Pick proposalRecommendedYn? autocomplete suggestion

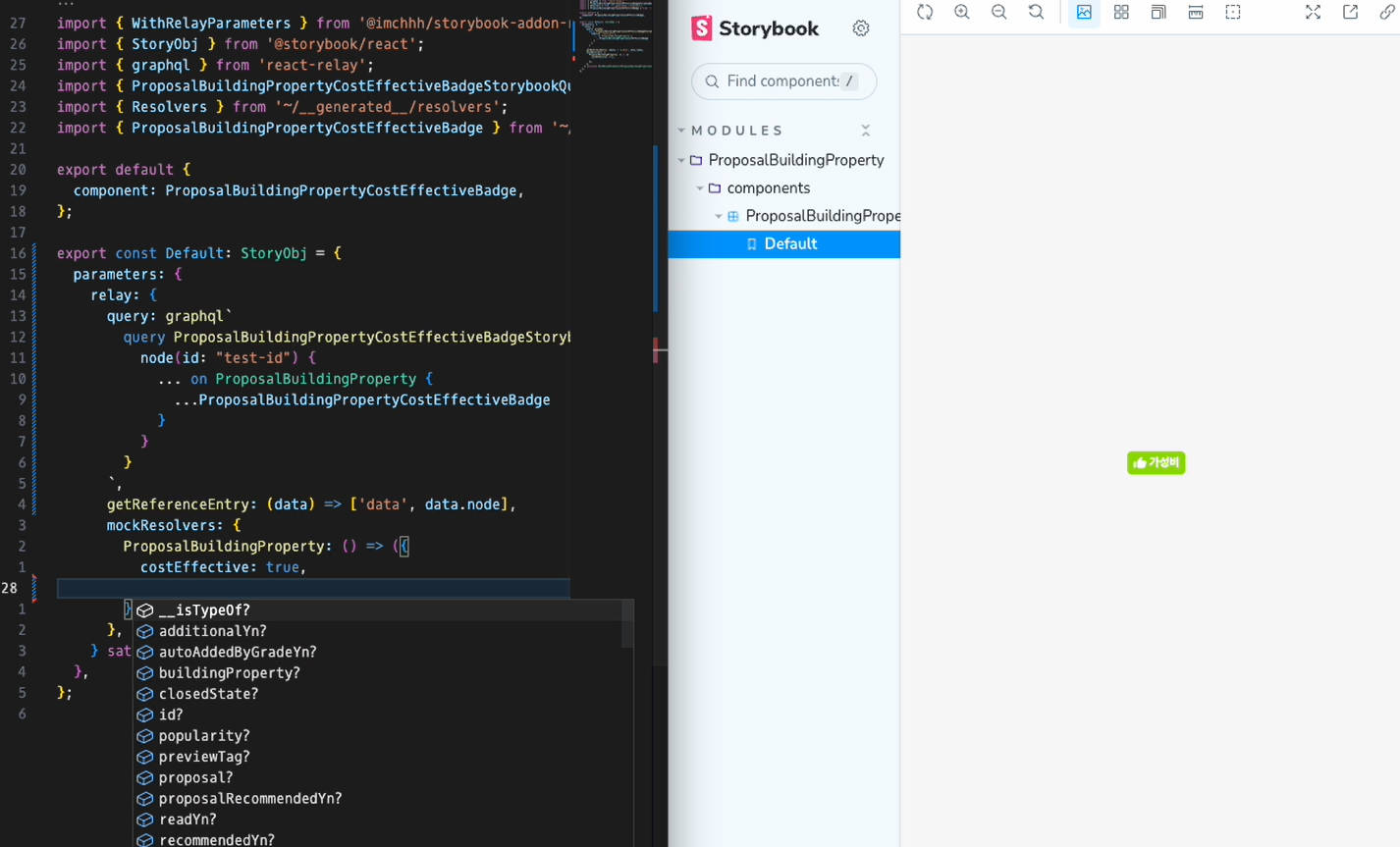(x=249, y=799)
